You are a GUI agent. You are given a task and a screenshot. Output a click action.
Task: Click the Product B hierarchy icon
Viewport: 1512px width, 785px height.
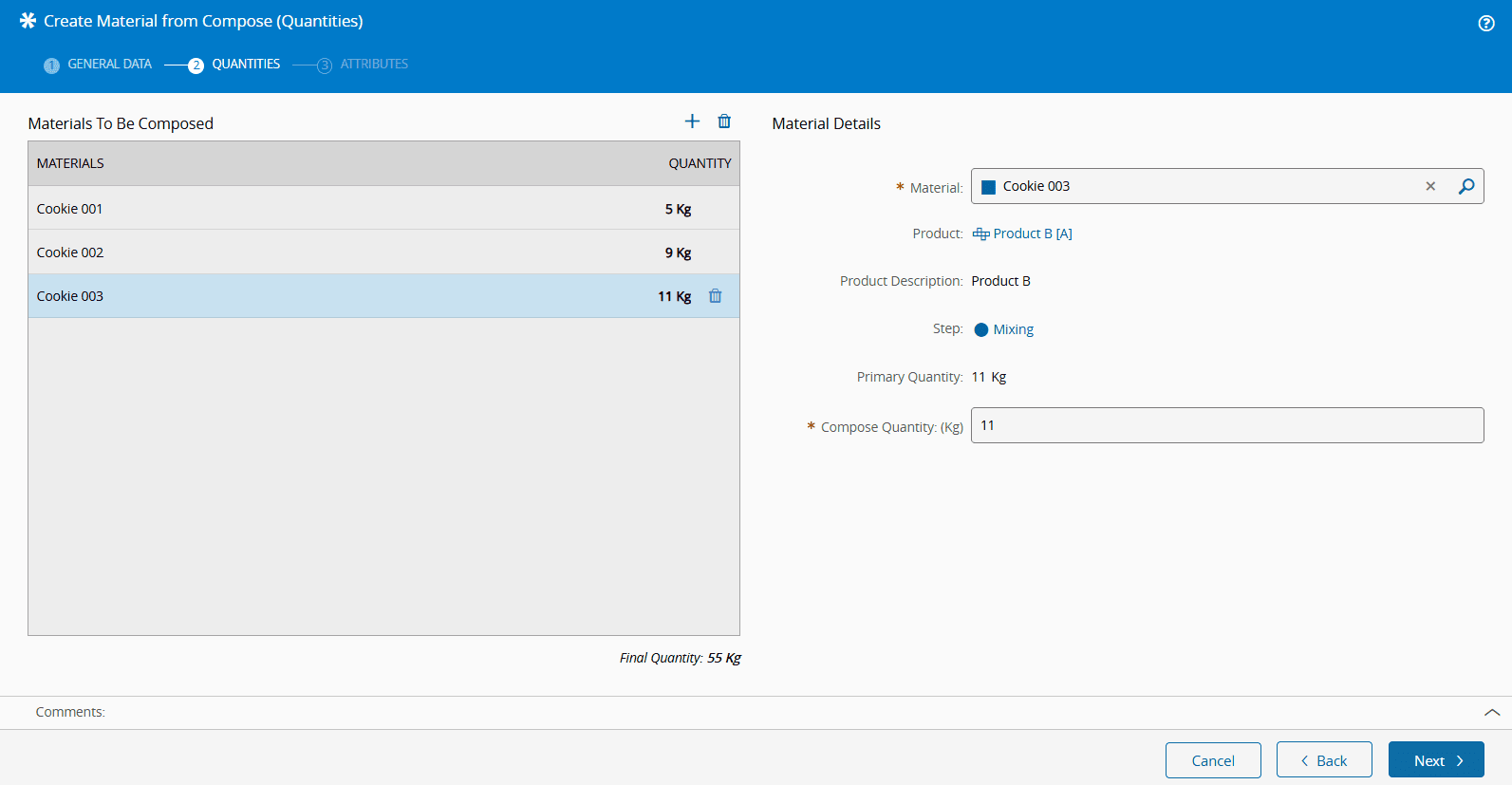[x=980, y=234]
